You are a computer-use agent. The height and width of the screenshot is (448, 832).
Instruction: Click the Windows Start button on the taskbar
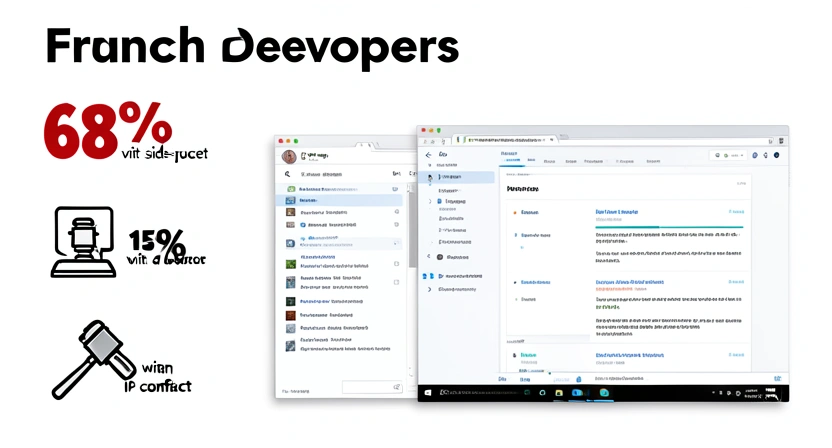[428, 393]
